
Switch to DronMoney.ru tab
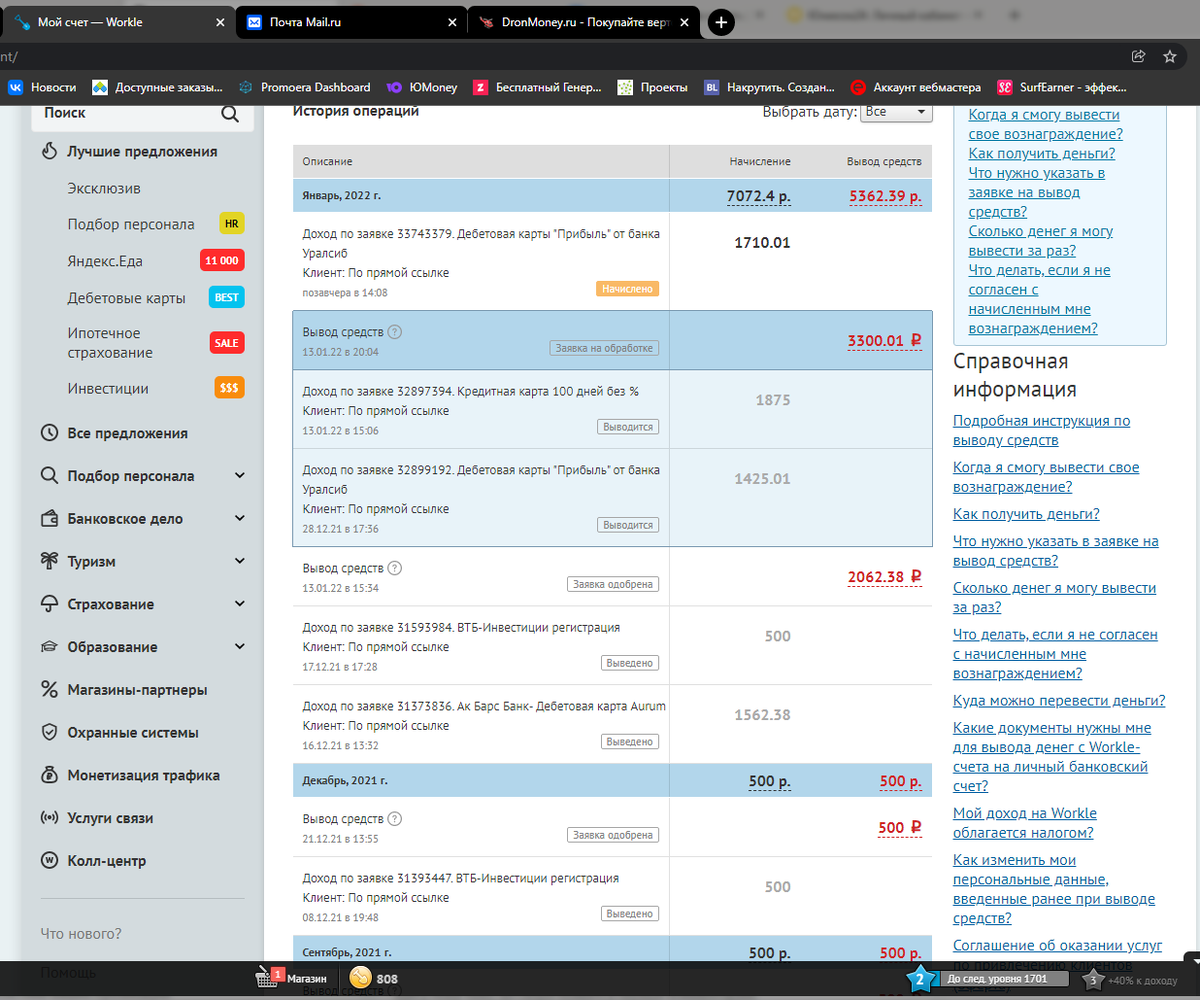coord(585,22)
